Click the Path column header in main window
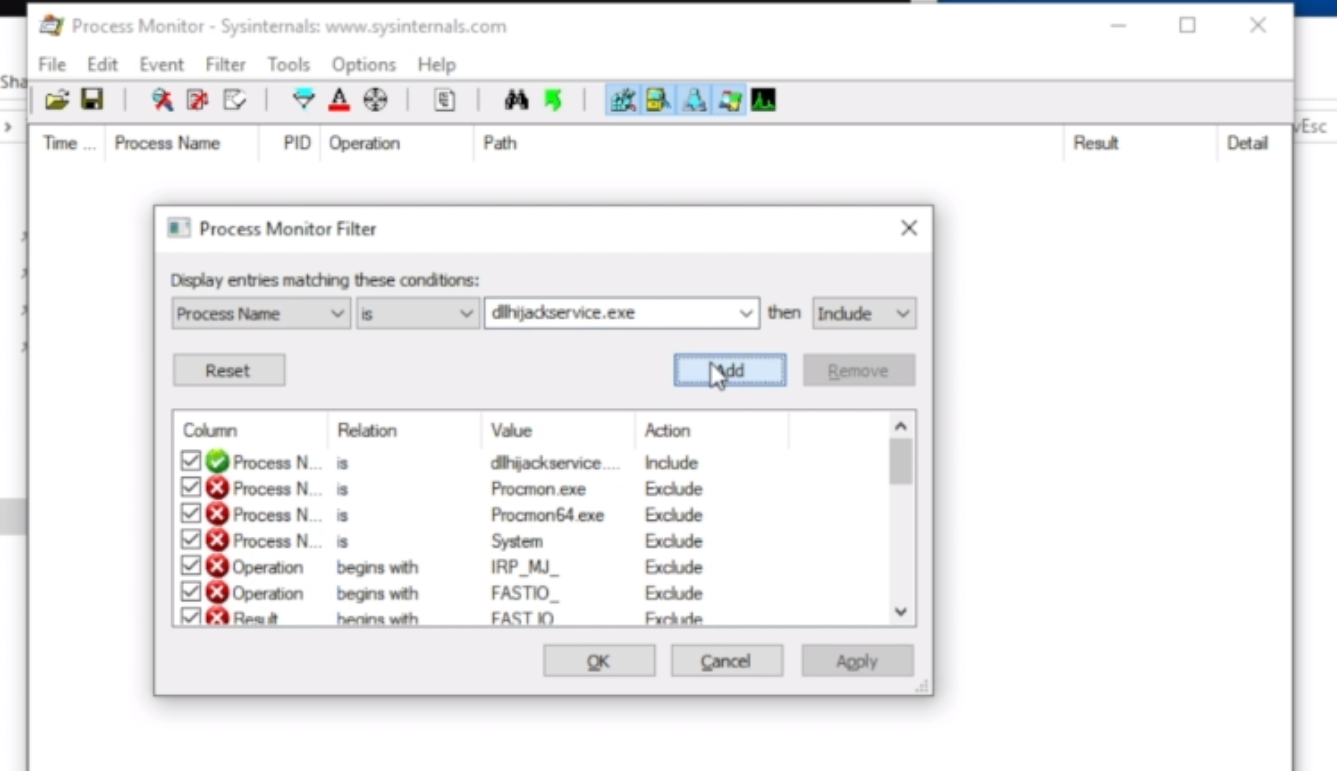This screenshot has width=1337, height=771. click(768, 143)
